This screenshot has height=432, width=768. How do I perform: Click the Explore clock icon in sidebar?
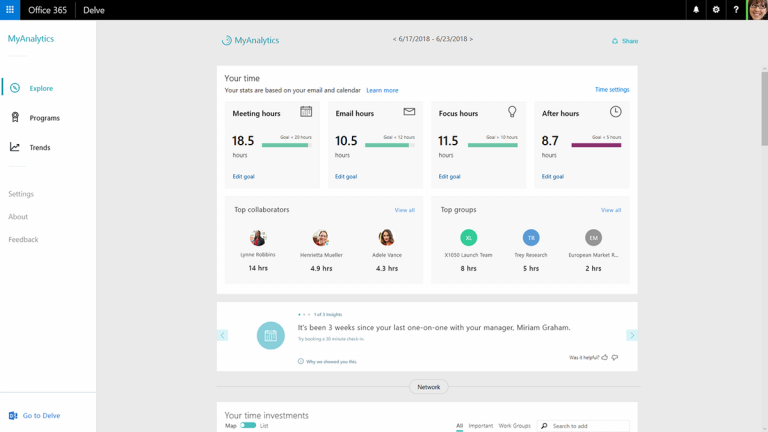[15, 88]
